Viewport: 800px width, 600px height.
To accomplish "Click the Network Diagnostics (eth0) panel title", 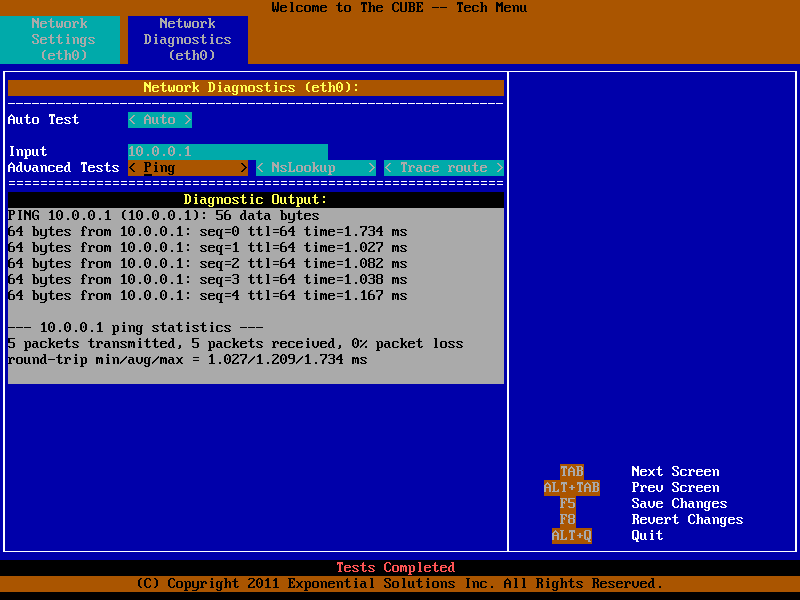I will click(256, 88).
